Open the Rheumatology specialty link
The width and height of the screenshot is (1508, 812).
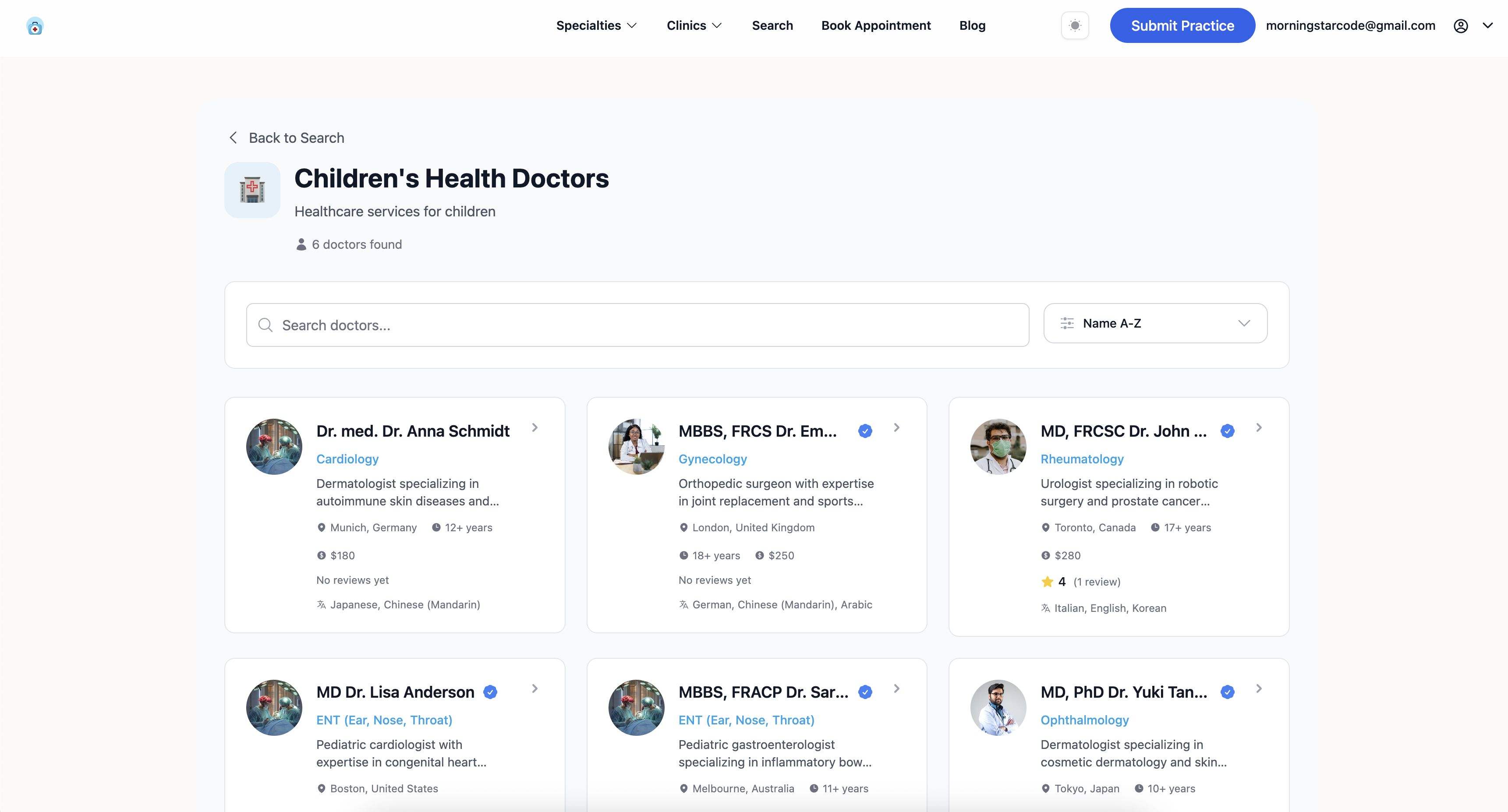point(1082,459)
